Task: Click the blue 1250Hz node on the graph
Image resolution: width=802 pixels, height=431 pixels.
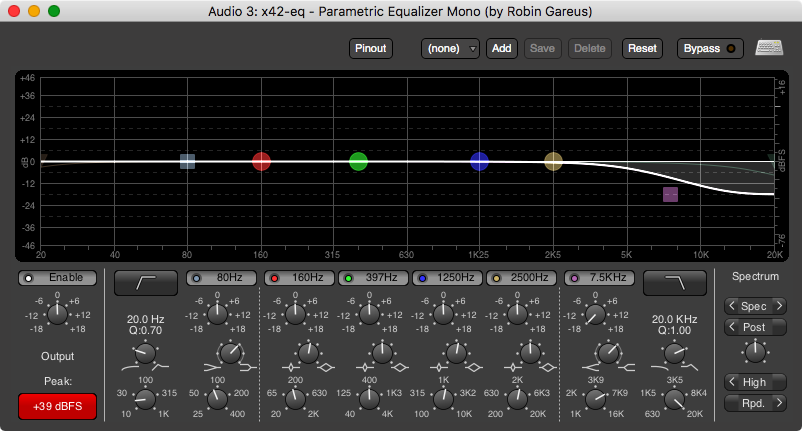Action: pyautogui.click(x=479, y=161)
